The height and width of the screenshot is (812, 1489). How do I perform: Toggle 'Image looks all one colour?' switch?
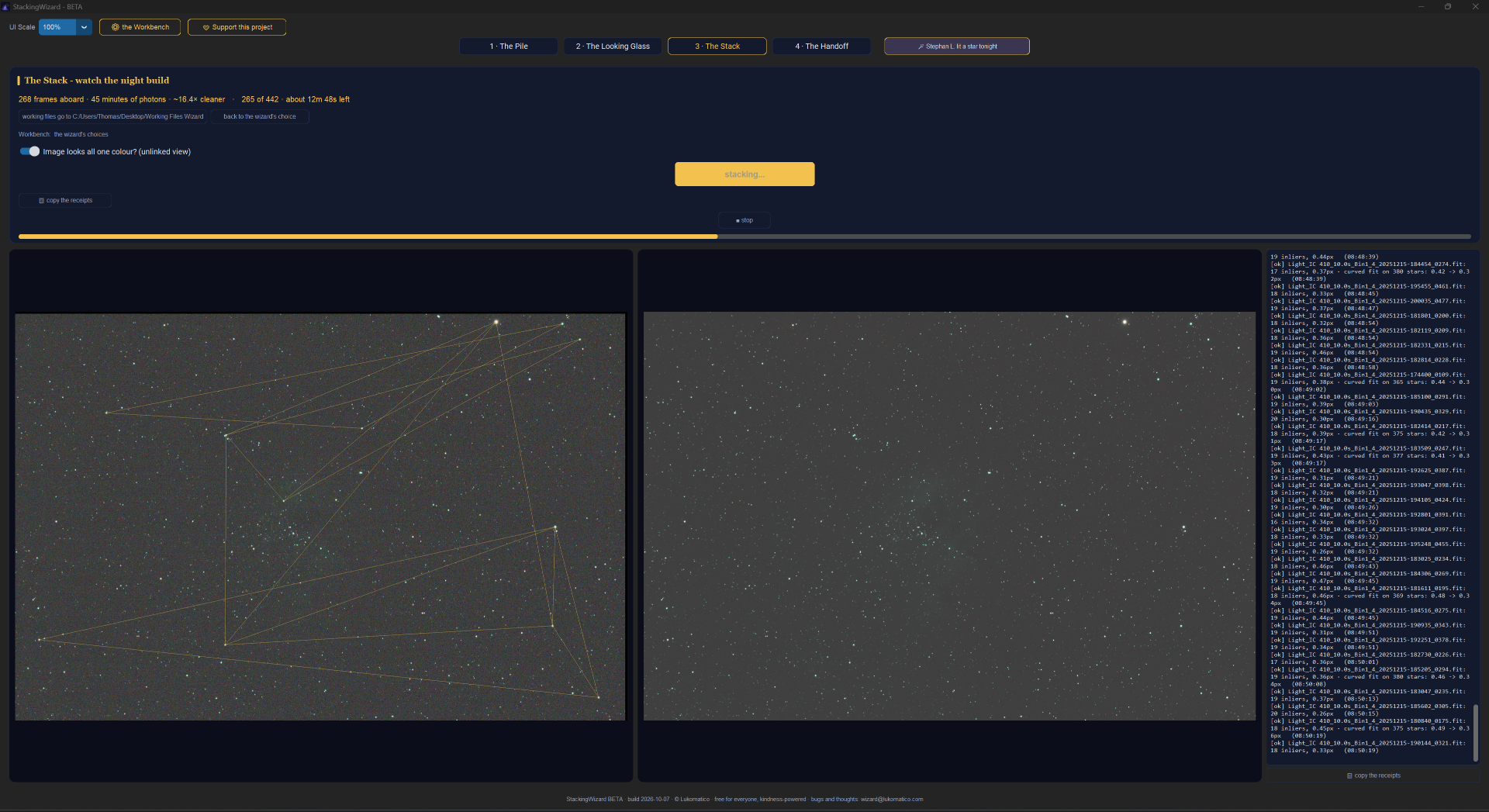29,151
